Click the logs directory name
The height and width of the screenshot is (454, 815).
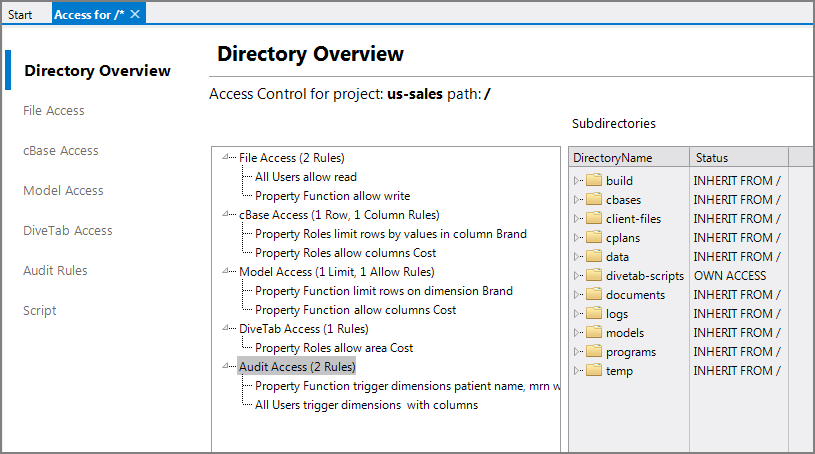(617, 314)
